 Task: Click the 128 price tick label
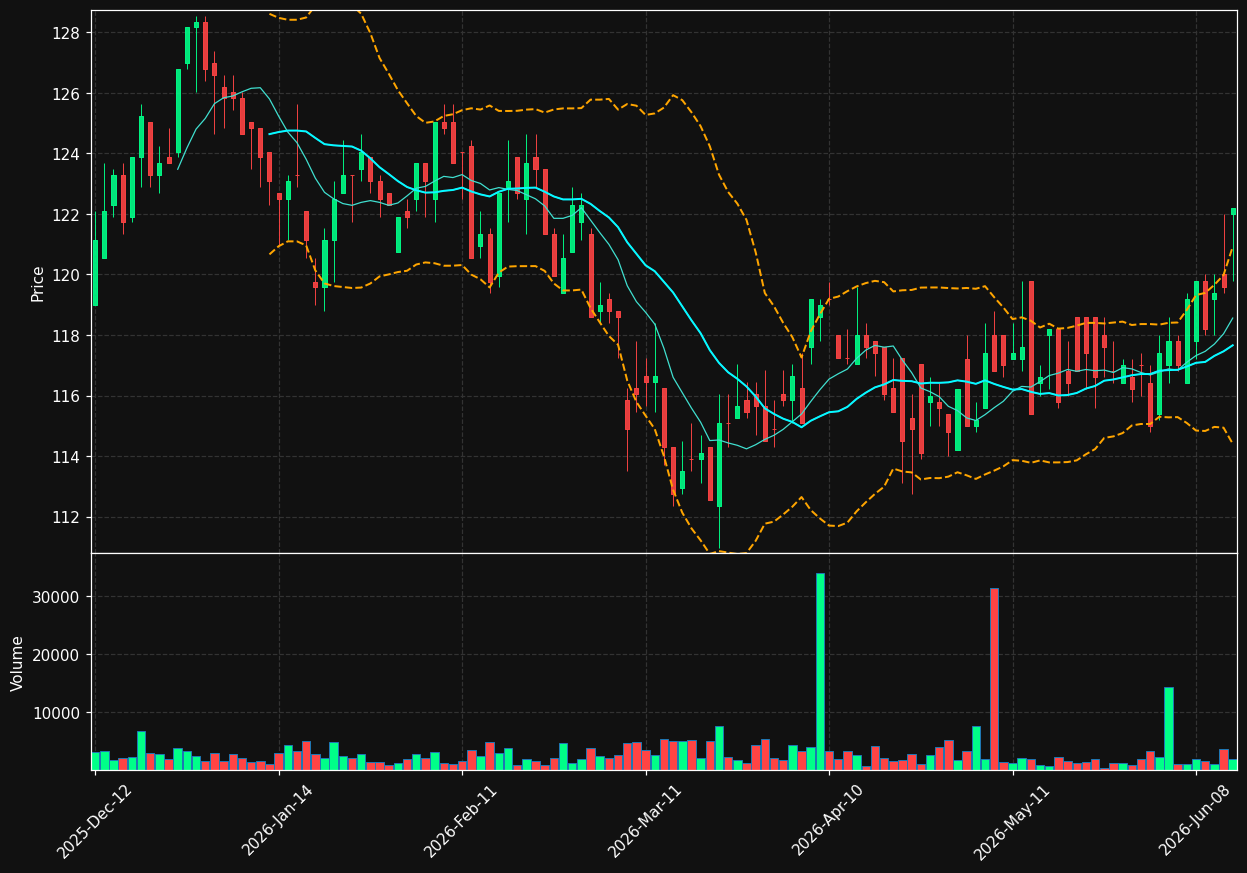coord(67,33)
